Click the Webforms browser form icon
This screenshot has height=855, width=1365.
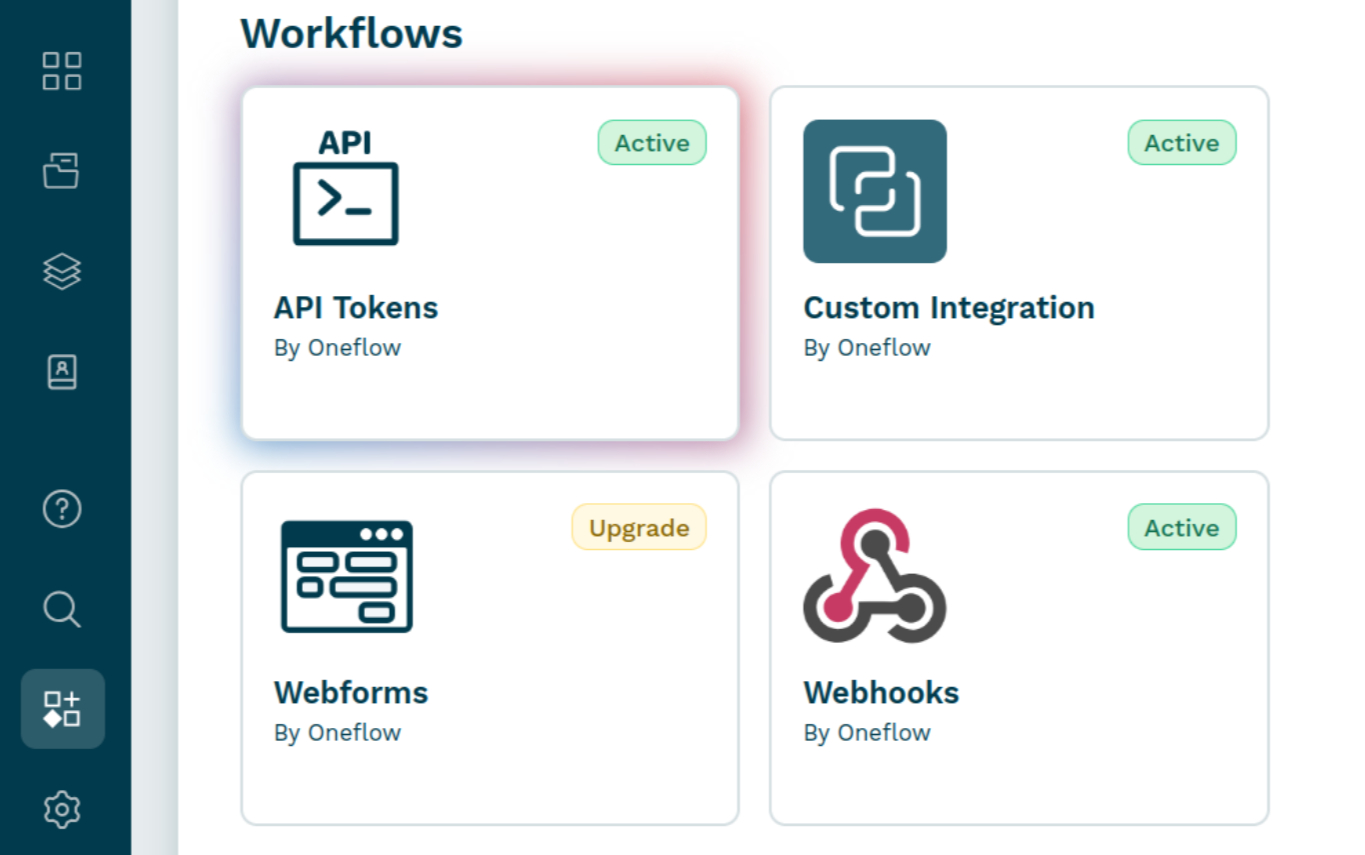coord(347,576)
